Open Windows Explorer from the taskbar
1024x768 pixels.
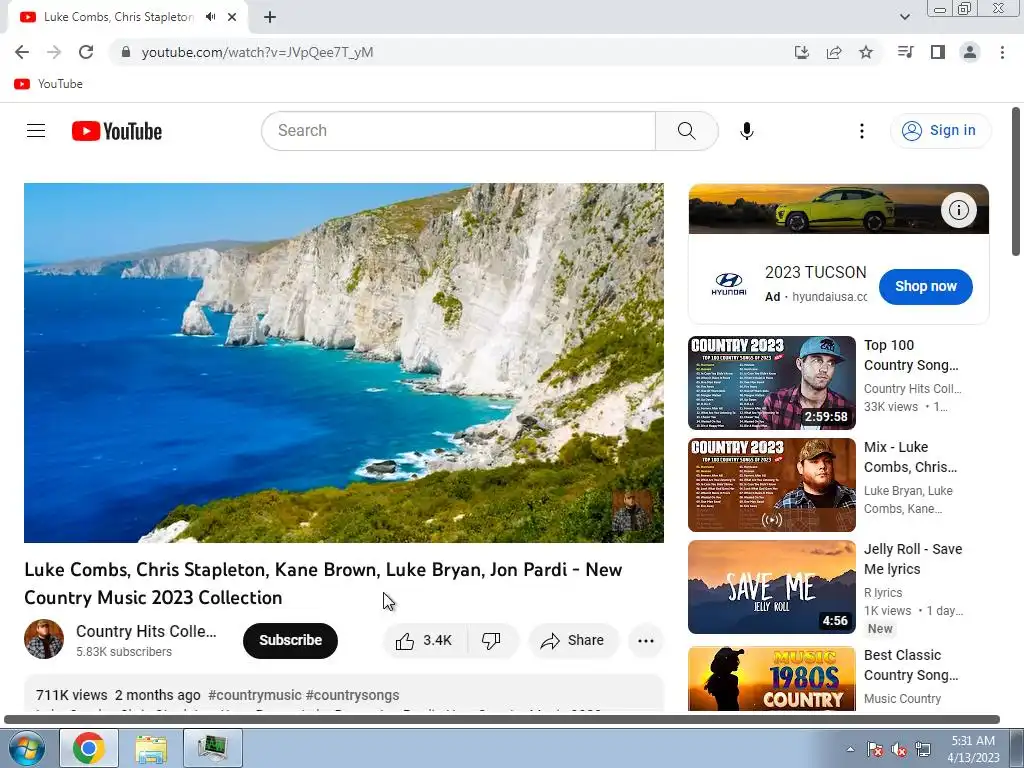click(151, 748)
